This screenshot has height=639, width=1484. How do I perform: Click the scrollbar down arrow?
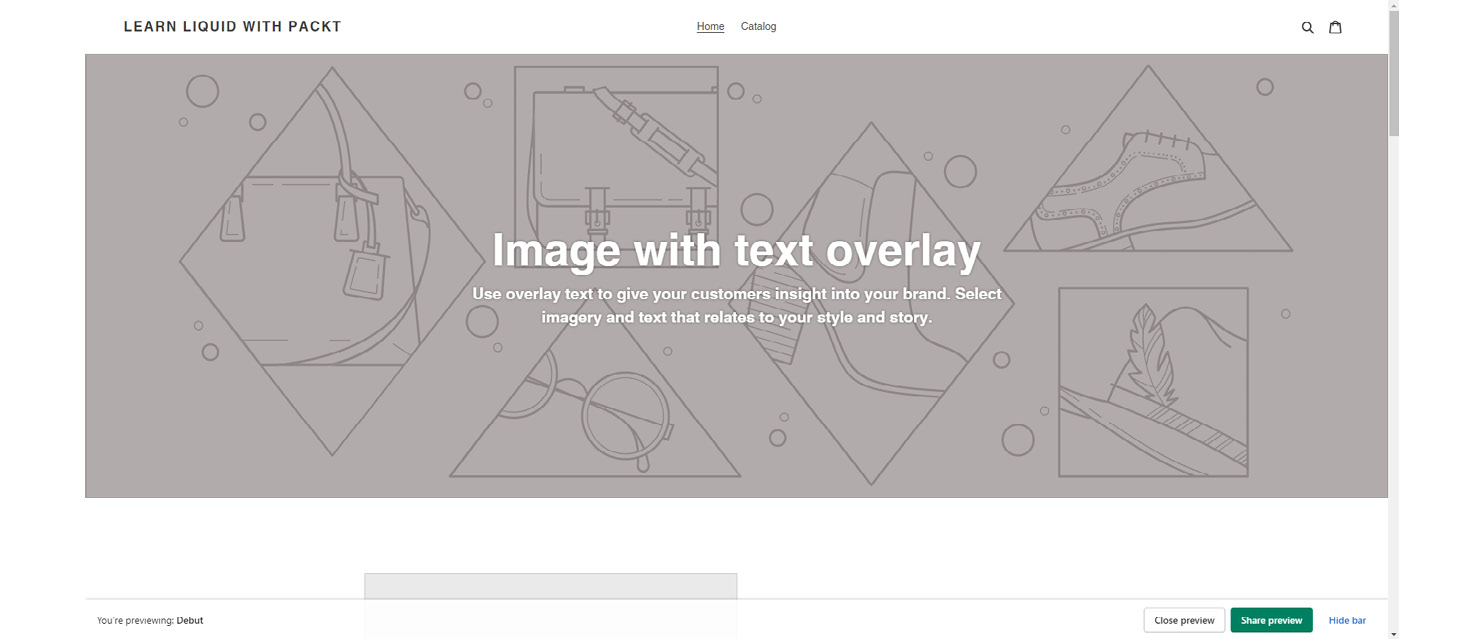click(1394, 634)
